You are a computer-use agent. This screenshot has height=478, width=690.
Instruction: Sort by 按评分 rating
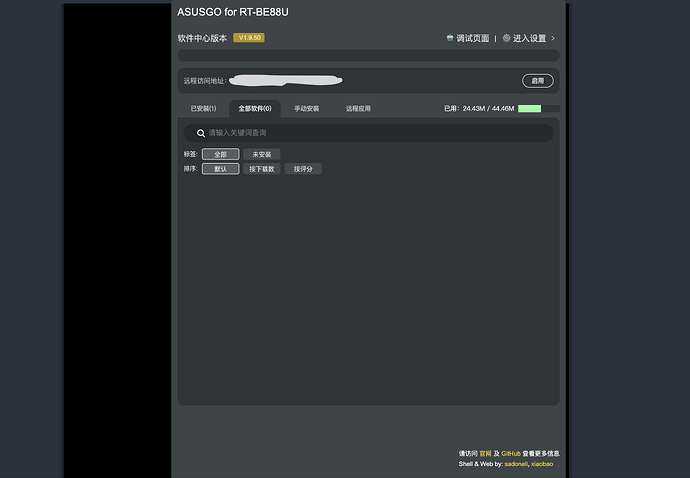(303, 169)
